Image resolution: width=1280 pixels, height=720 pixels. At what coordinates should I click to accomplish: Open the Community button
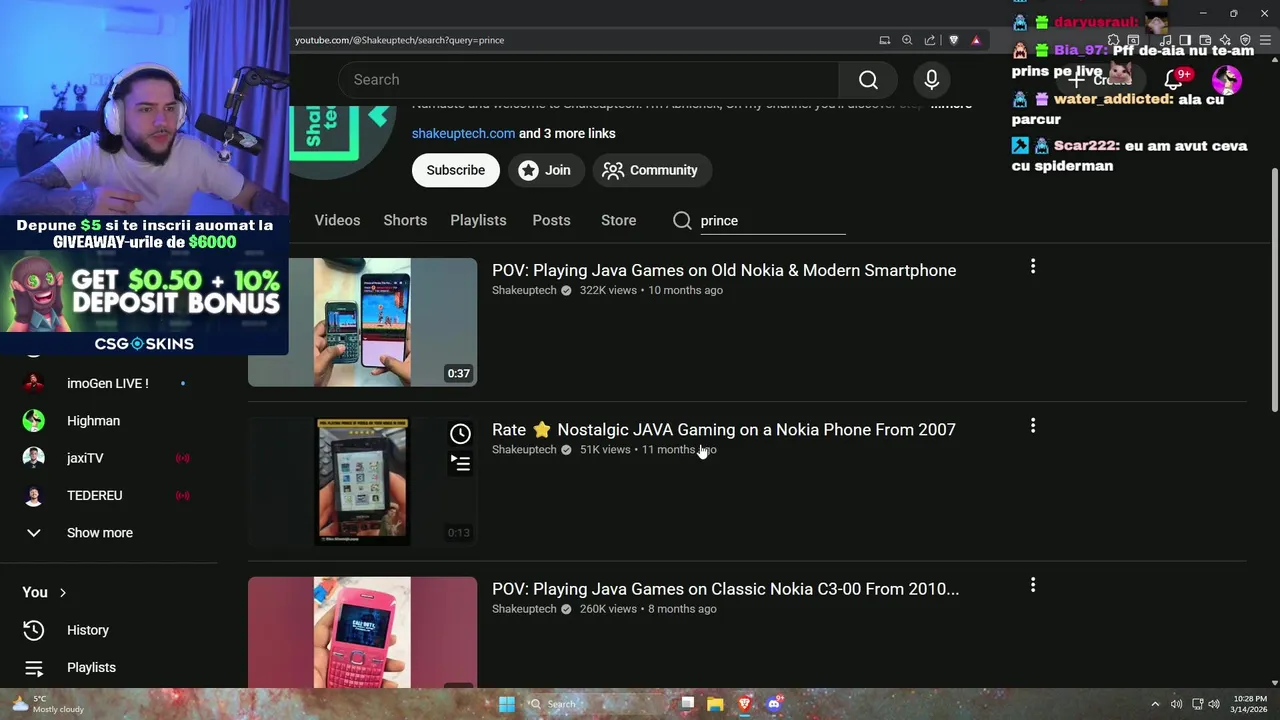pos(651,170)
